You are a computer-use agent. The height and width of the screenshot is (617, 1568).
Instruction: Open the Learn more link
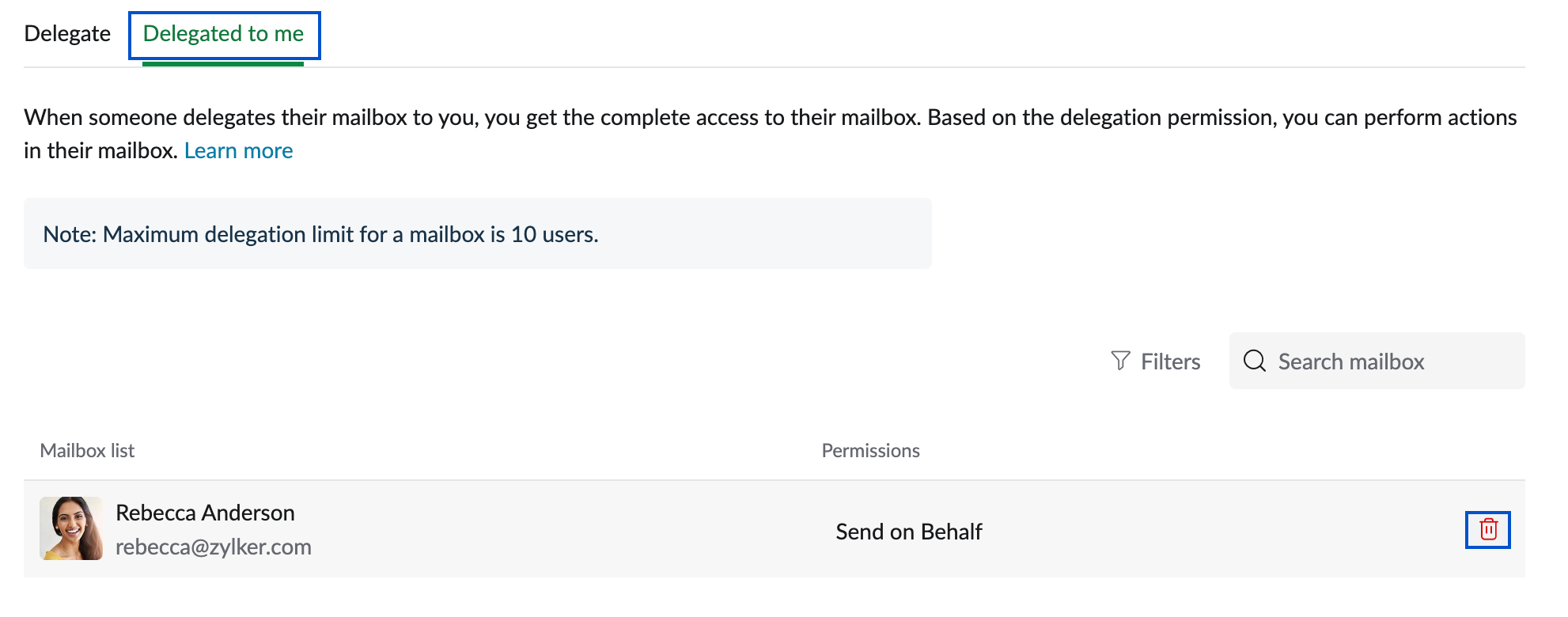coord(238,150)
